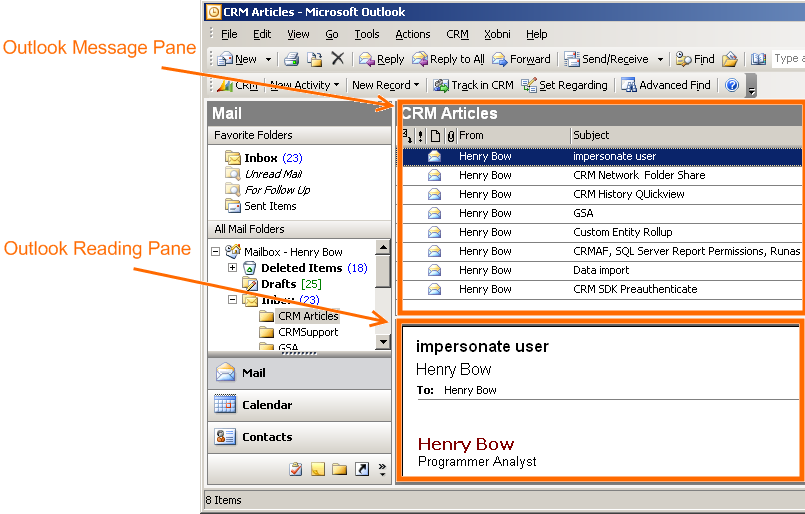Click the Unread Mail search folder icon
This screenshot has height=514, width=805.
pos(233,174)
